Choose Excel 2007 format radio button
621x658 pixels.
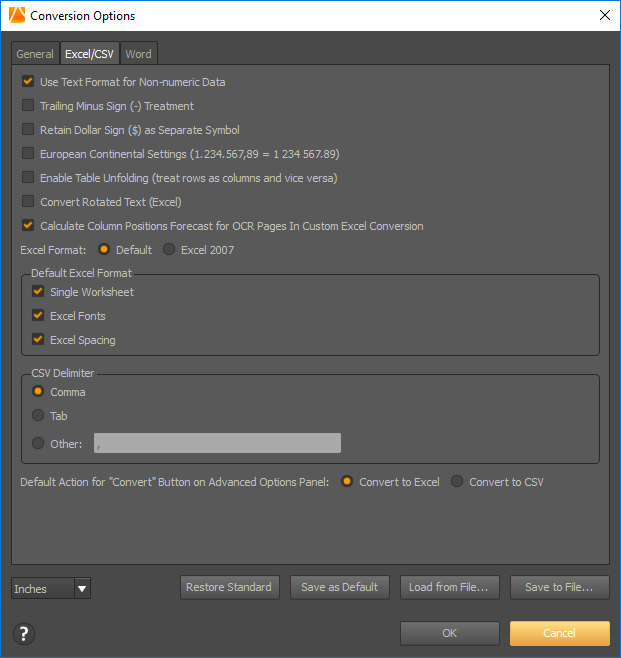coord(169,249)
